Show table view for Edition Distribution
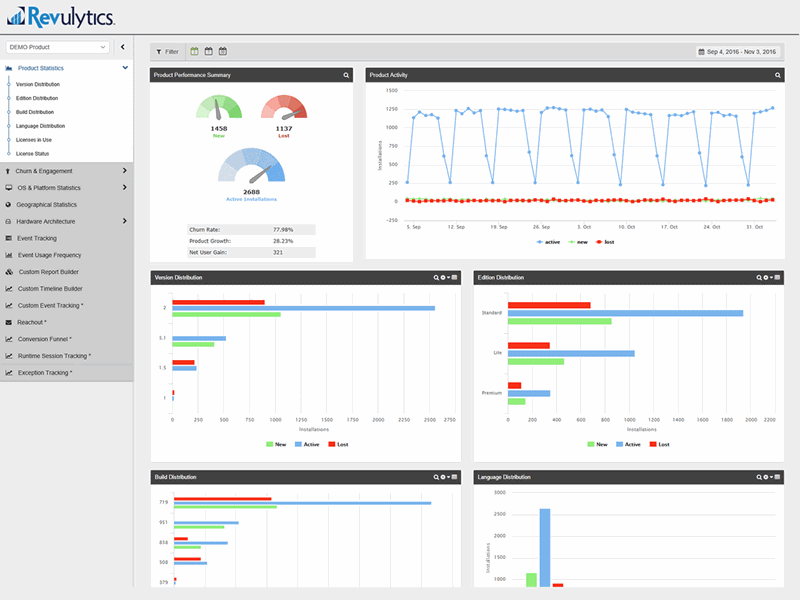The height and width of the screenshot is (600, 800). [x=777, y=278]
